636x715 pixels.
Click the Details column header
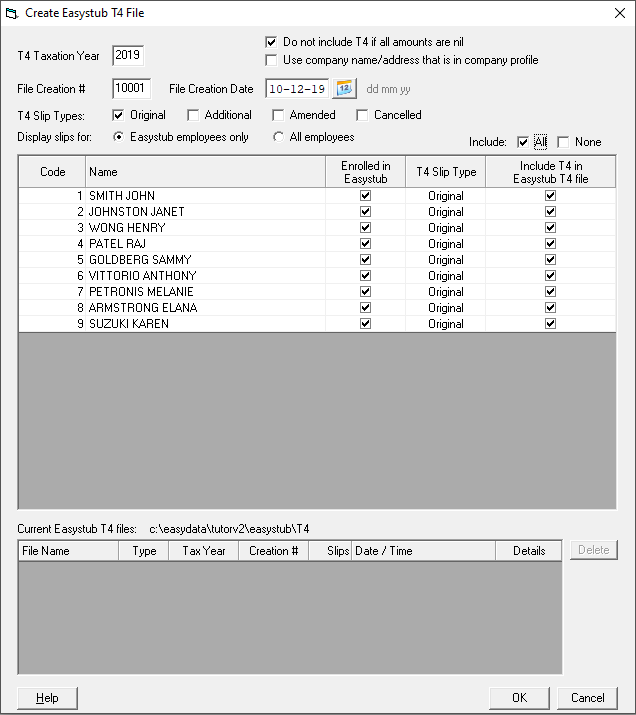(529, 551)
